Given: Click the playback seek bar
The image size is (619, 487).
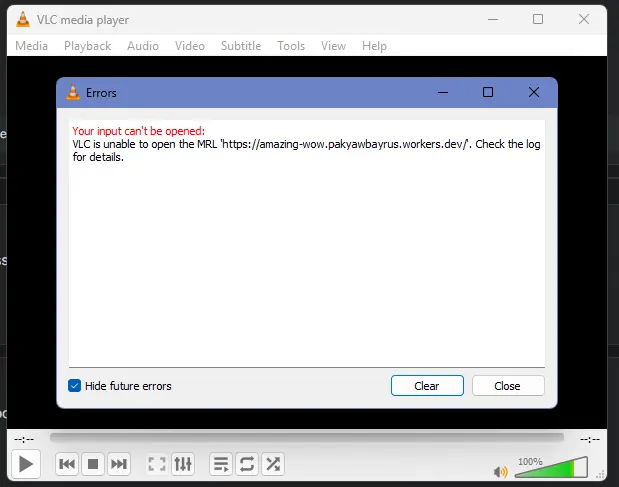Looking at the screenshot, I should 307,438.
